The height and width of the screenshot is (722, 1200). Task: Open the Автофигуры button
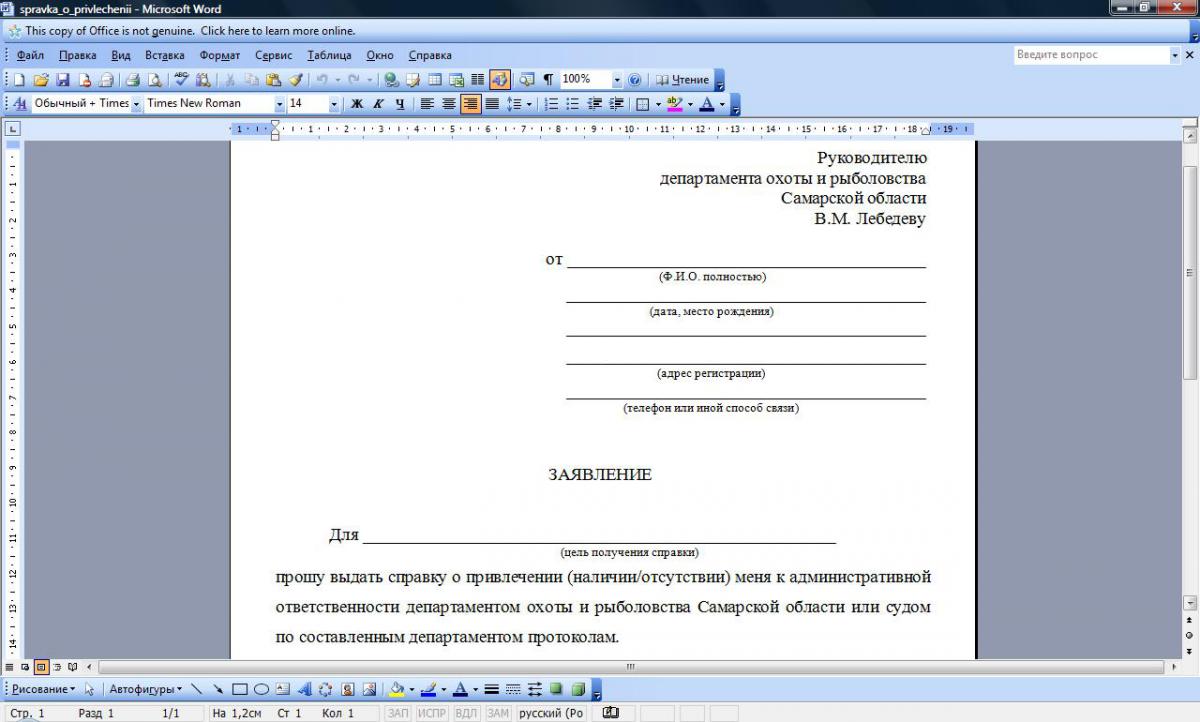click(145, 689)
